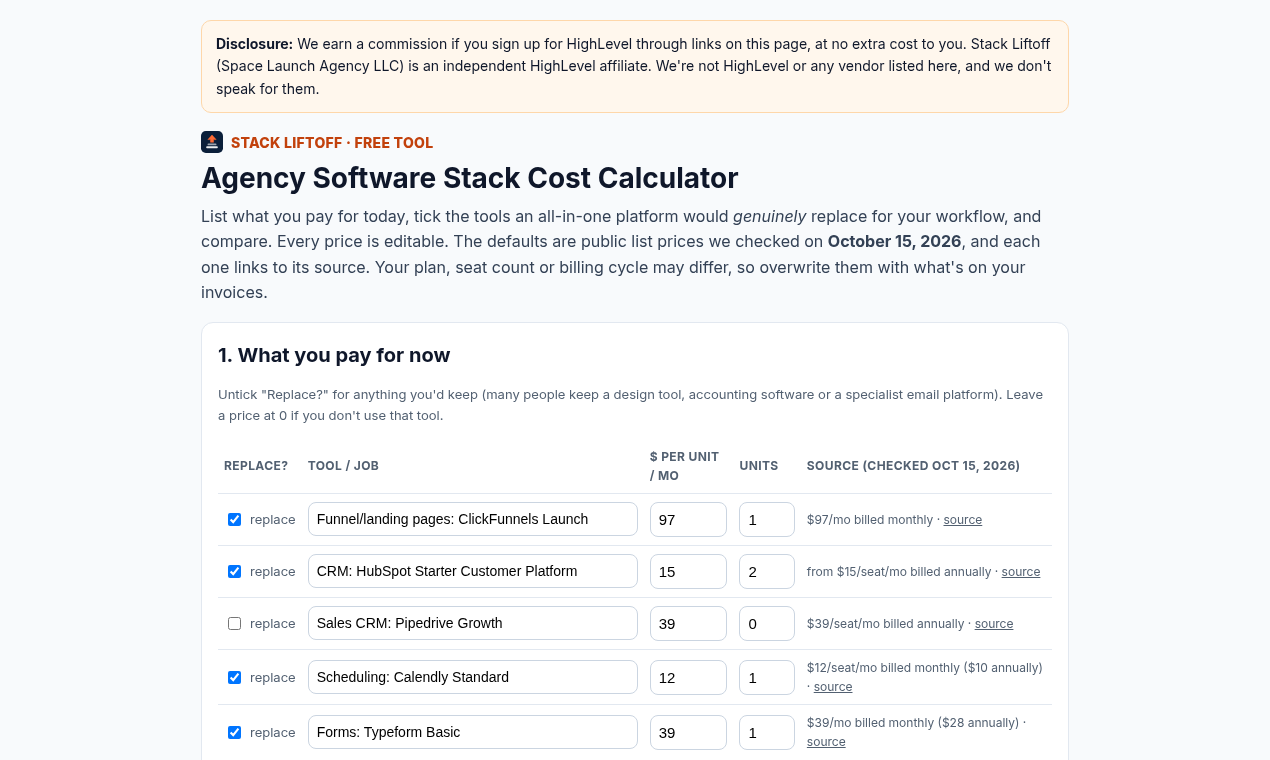The image size is (1270, 760).
Task: Edit the Typeform Basic tool name field
Action: click(x=473, y=732)
